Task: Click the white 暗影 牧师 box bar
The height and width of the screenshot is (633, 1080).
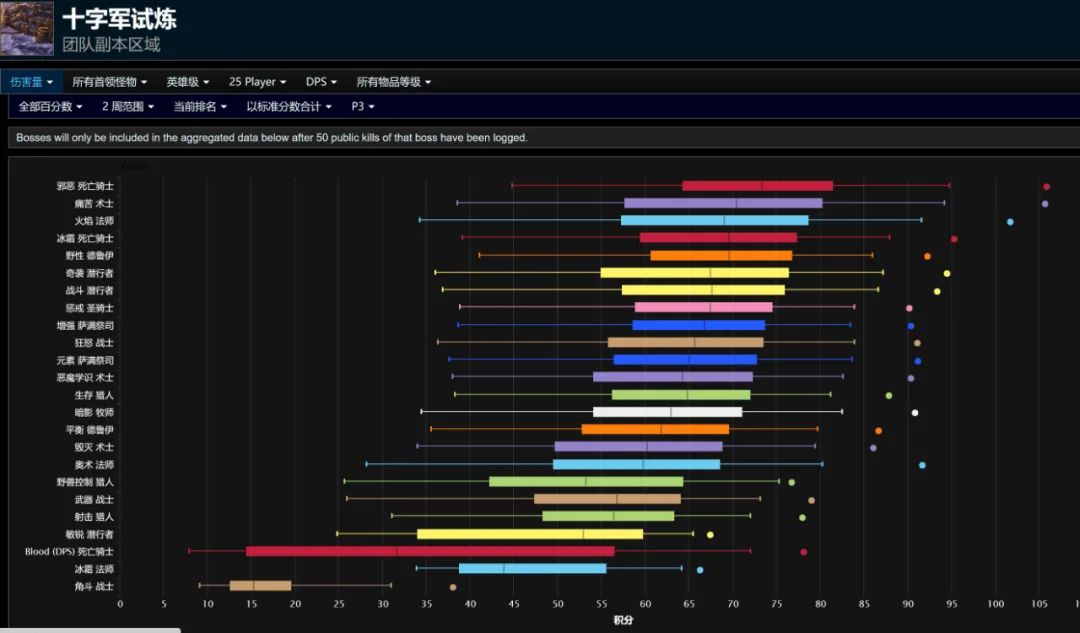Action: pyautogui.click(x=667, y=412)
